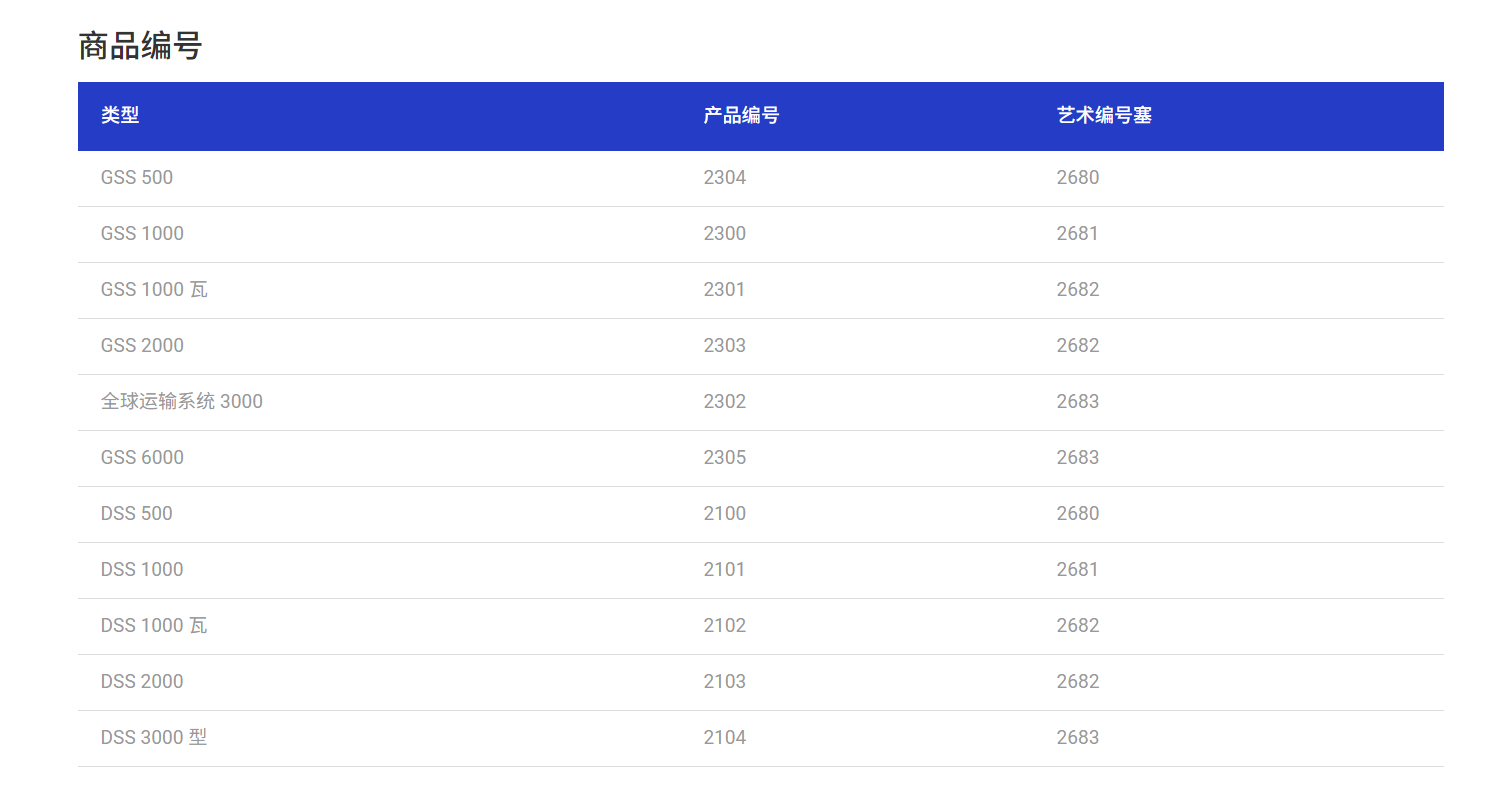This screenshot has height=812, width=1498.
Task: Click product number 2103
Action: (725, 682)
